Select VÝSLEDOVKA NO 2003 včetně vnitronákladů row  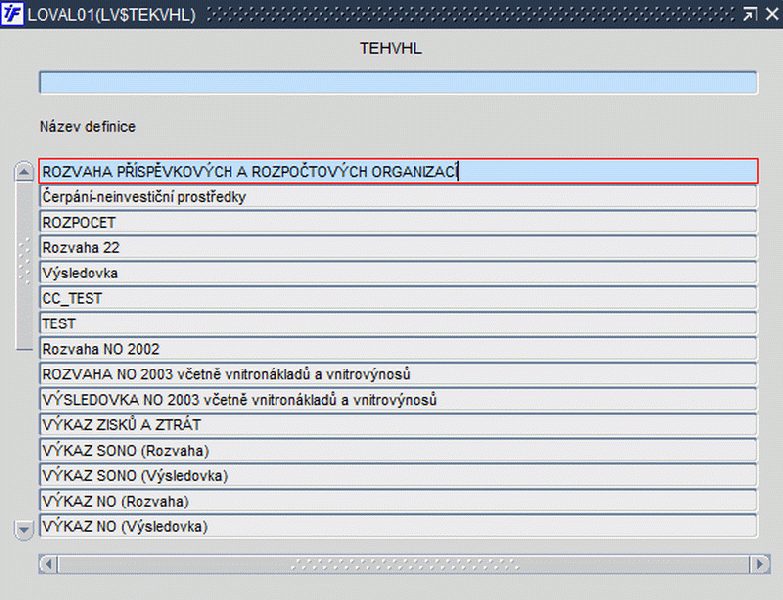[398, 400]
